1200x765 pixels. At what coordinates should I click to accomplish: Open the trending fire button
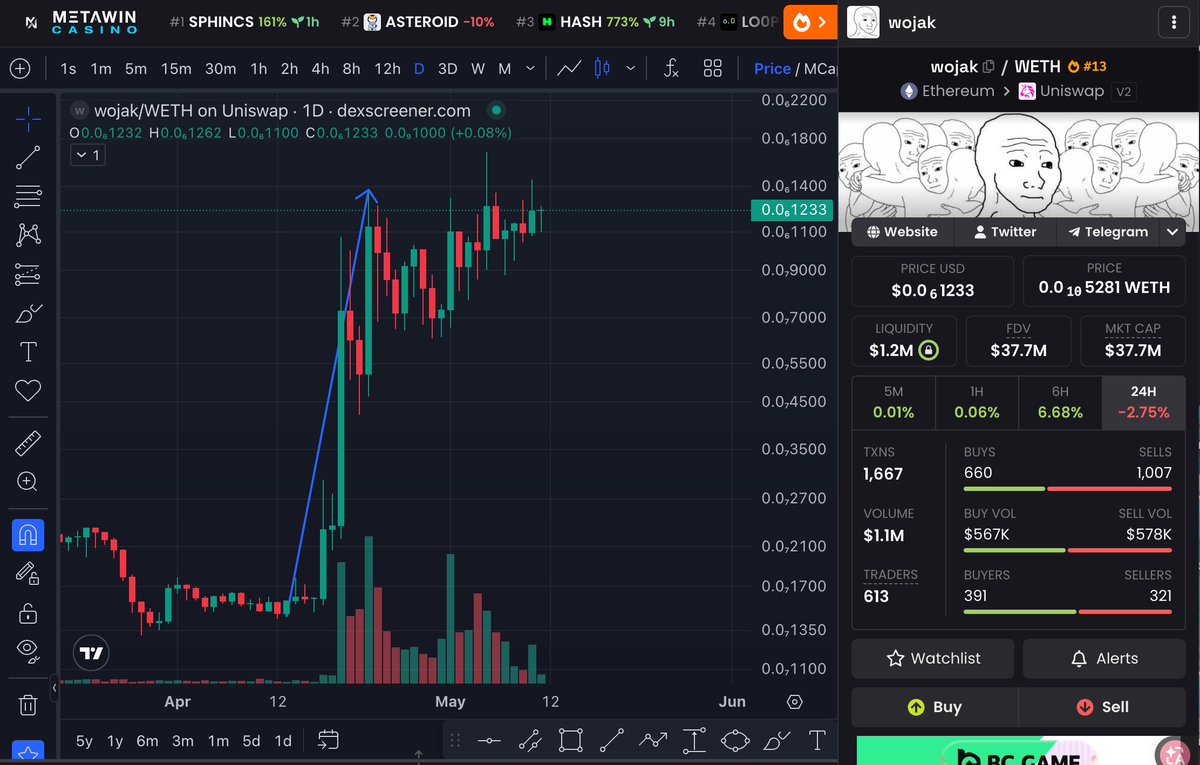point(810,21)
